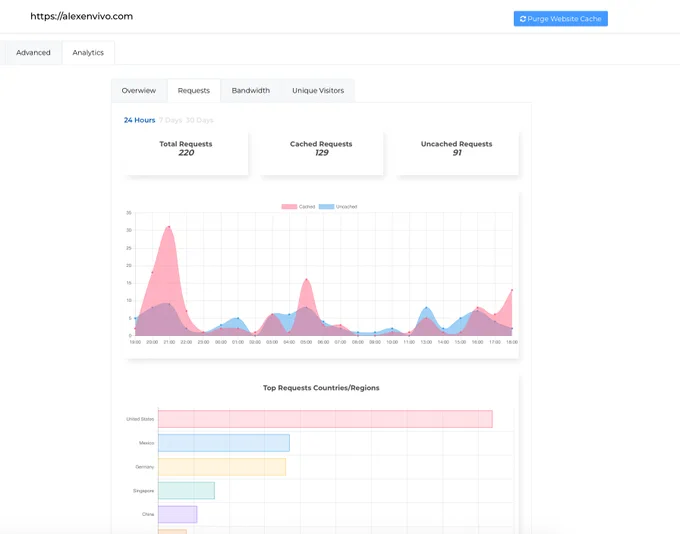Click the China bar in chart
Viewport: 680px width, 534px height.
pos(178,514)
